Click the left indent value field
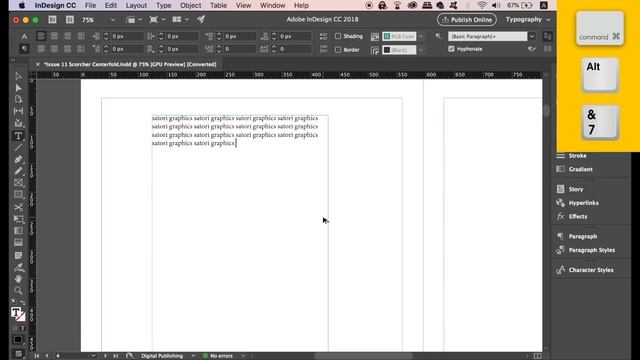The width and height of the screenshot is (640, 360). (127, 36)
